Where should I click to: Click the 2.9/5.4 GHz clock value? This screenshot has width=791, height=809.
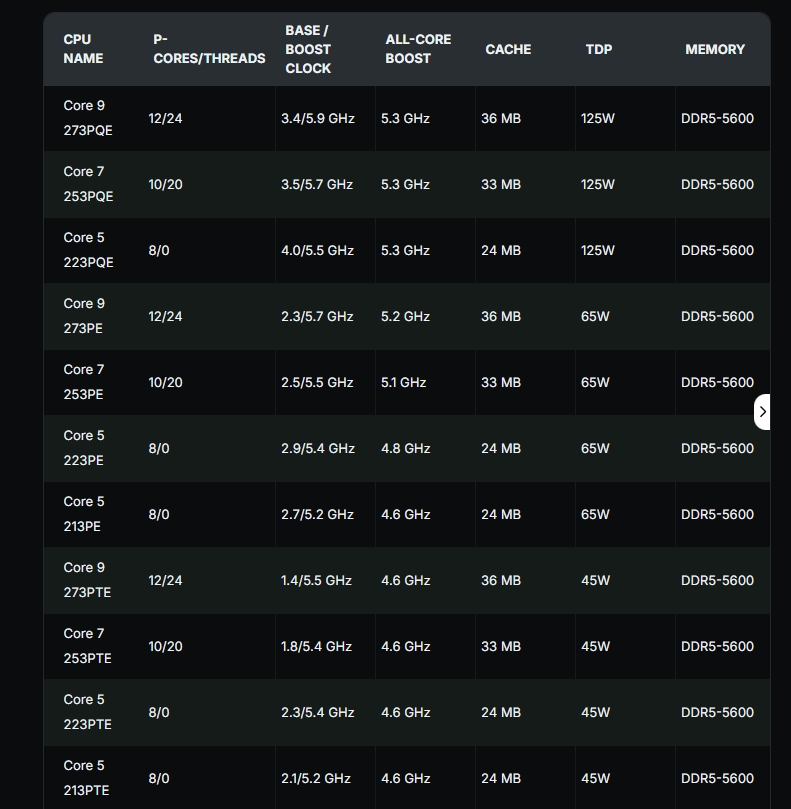click(x=318, y=449)
